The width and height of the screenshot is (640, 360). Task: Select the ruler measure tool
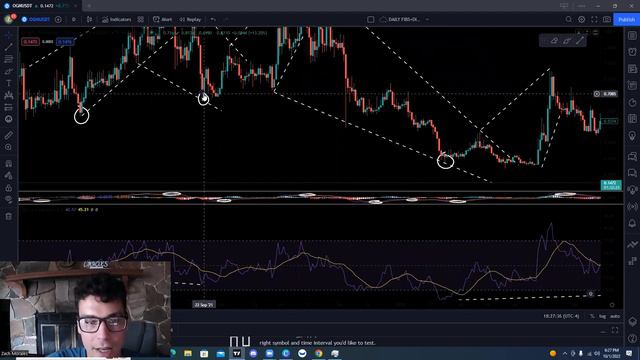click(x=9, y=135)
